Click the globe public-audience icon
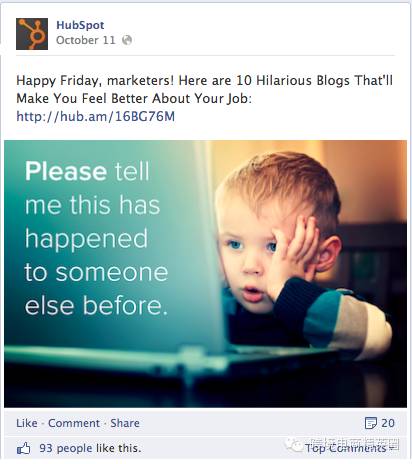Viewport: 412px width, 464px height. (x=127, y=40)
